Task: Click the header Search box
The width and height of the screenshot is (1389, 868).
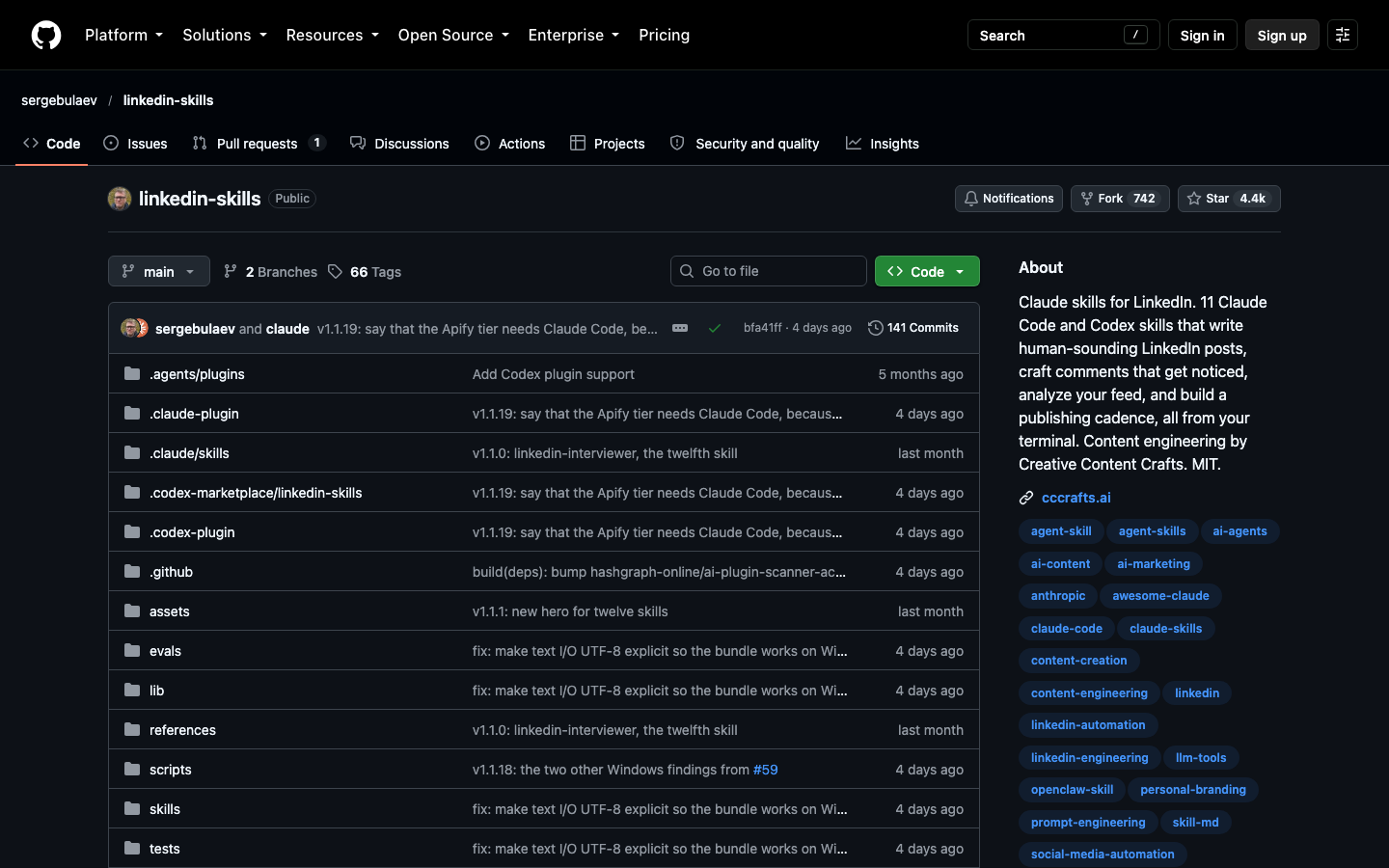Action: pyautogui.click(x=1063, y=35)
